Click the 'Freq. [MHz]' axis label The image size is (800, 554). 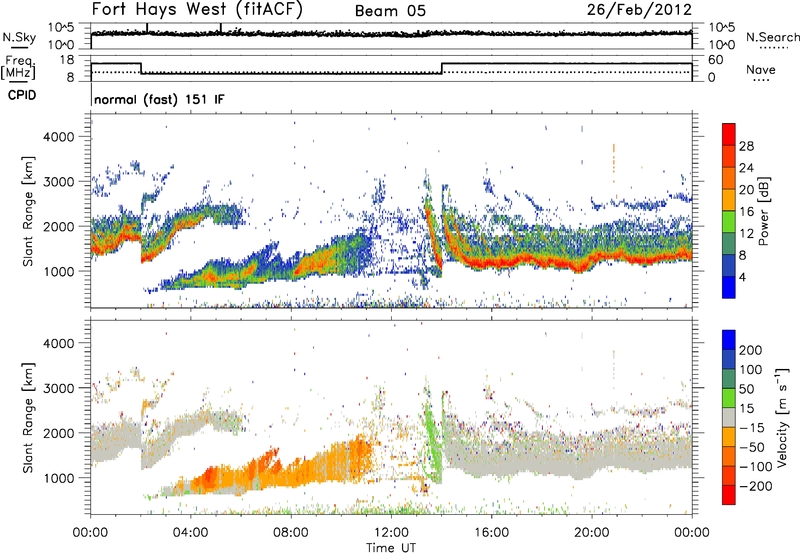click(19, 68)
